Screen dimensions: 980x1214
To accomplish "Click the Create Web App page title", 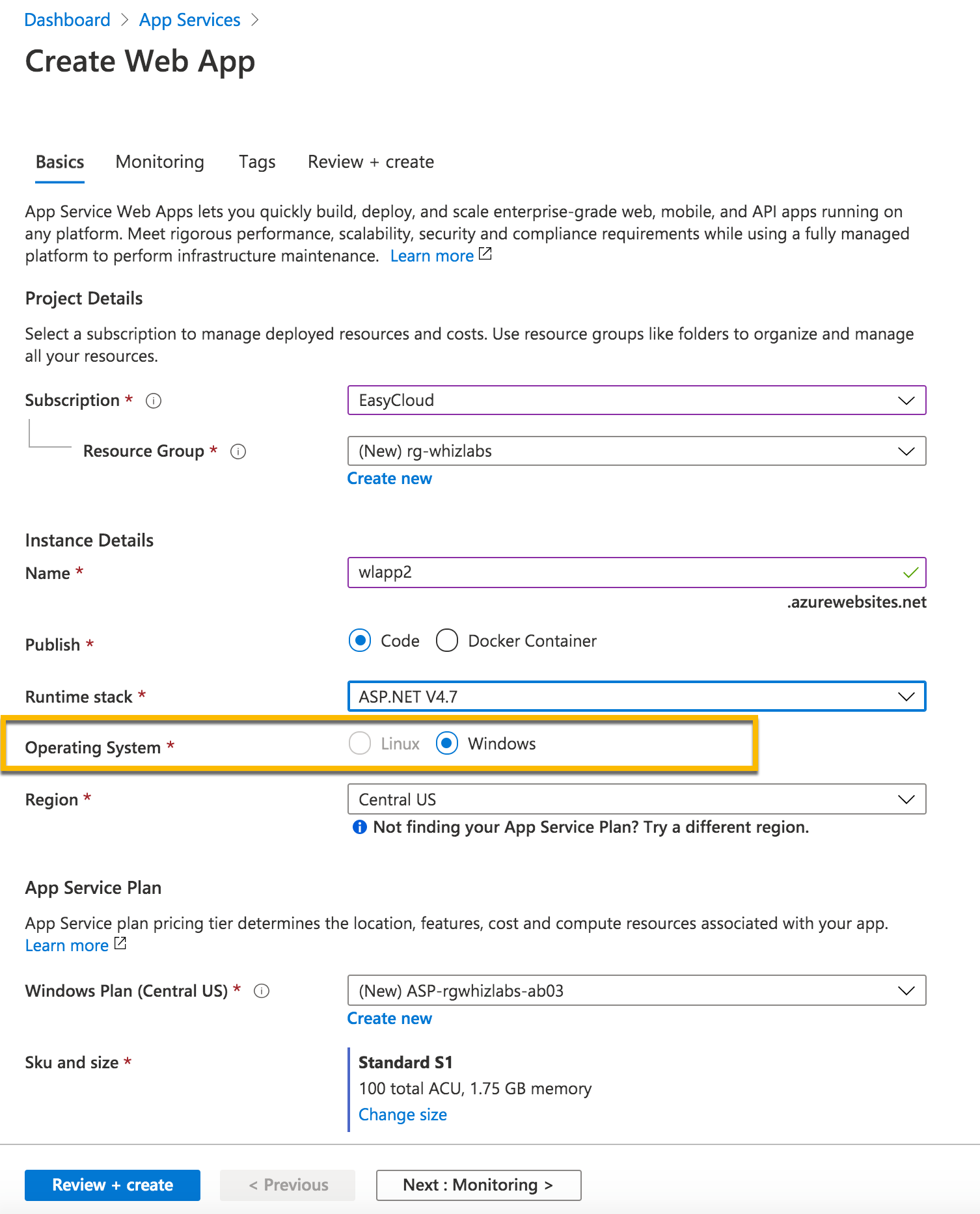I will [x=140, y=62].
